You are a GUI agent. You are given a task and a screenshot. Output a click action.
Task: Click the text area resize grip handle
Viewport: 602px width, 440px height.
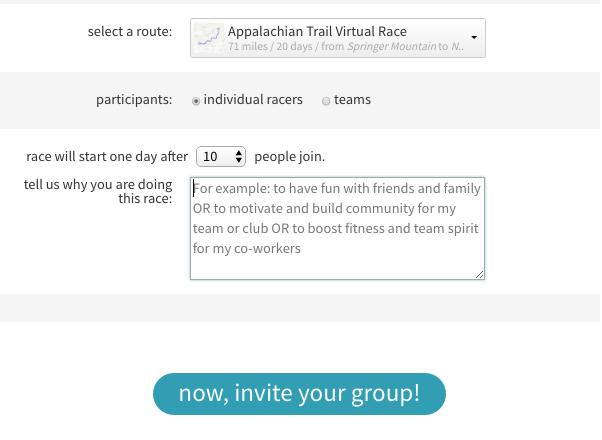[x=480, y=275]
